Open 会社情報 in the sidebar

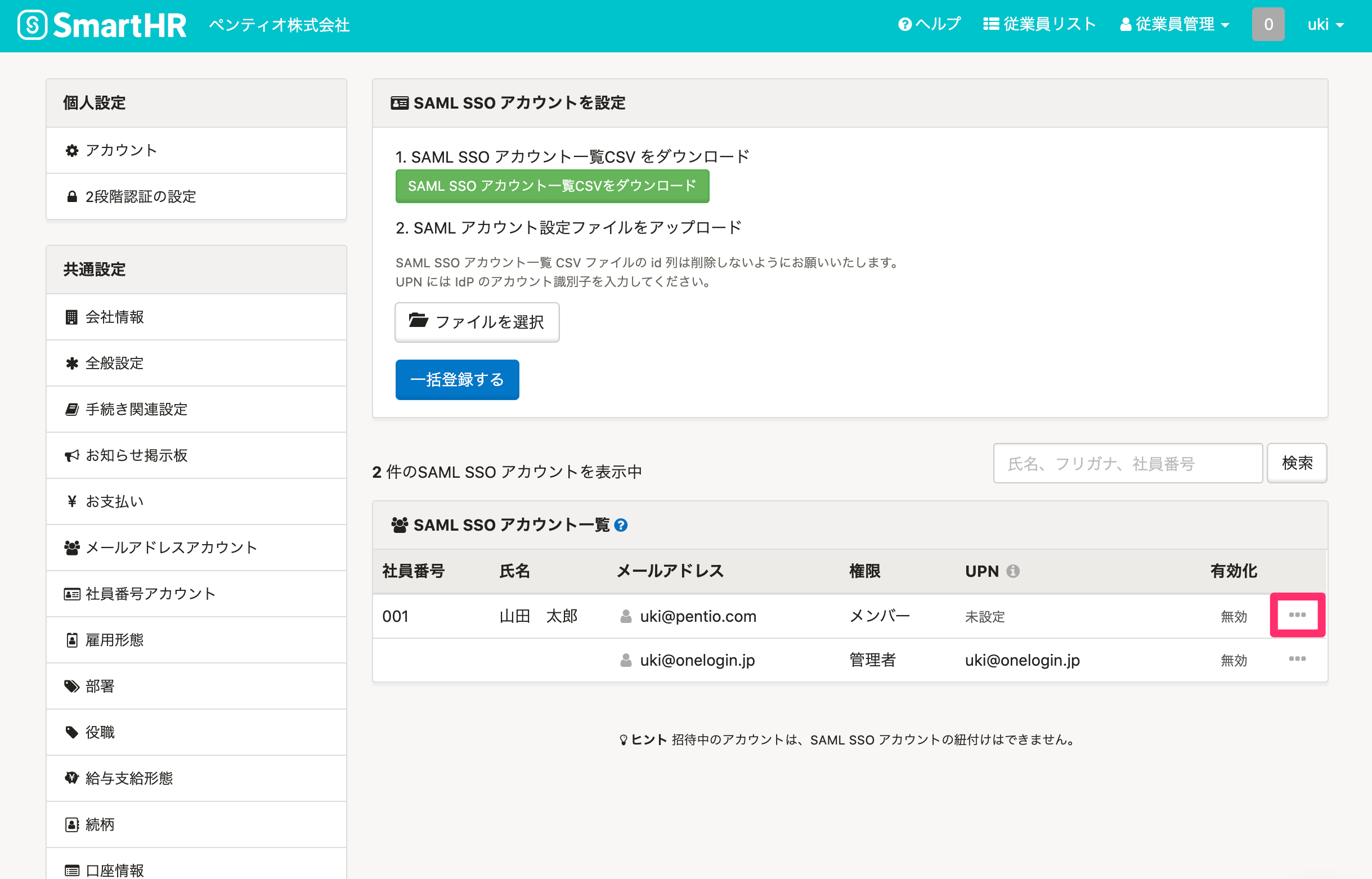click(x=196, y=317)
